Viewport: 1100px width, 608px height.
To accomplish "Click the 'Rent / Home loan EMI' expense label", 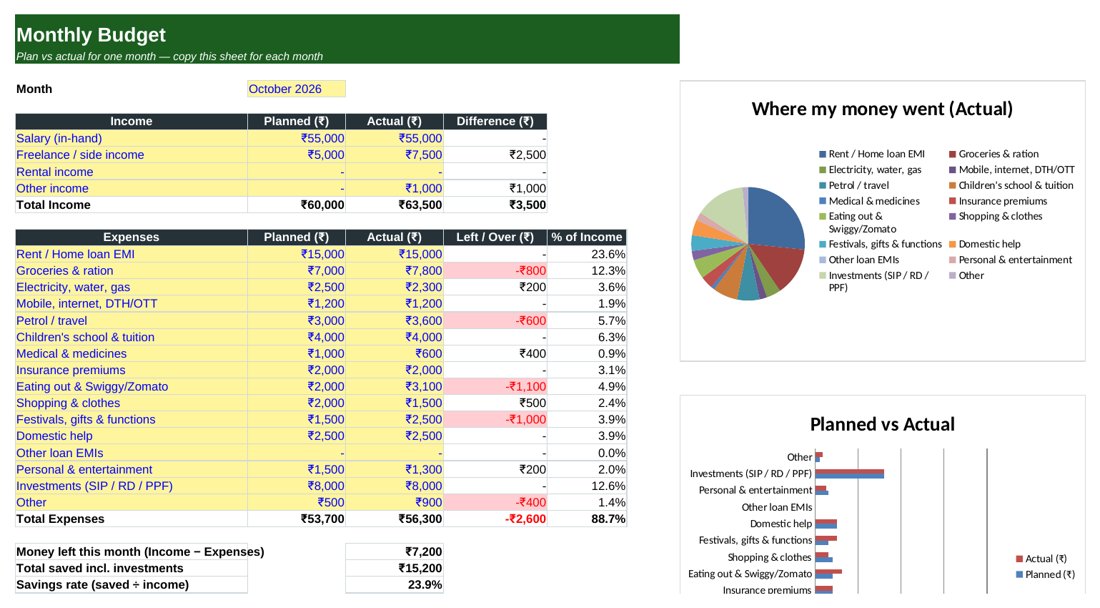I will [x=131, y=255].
